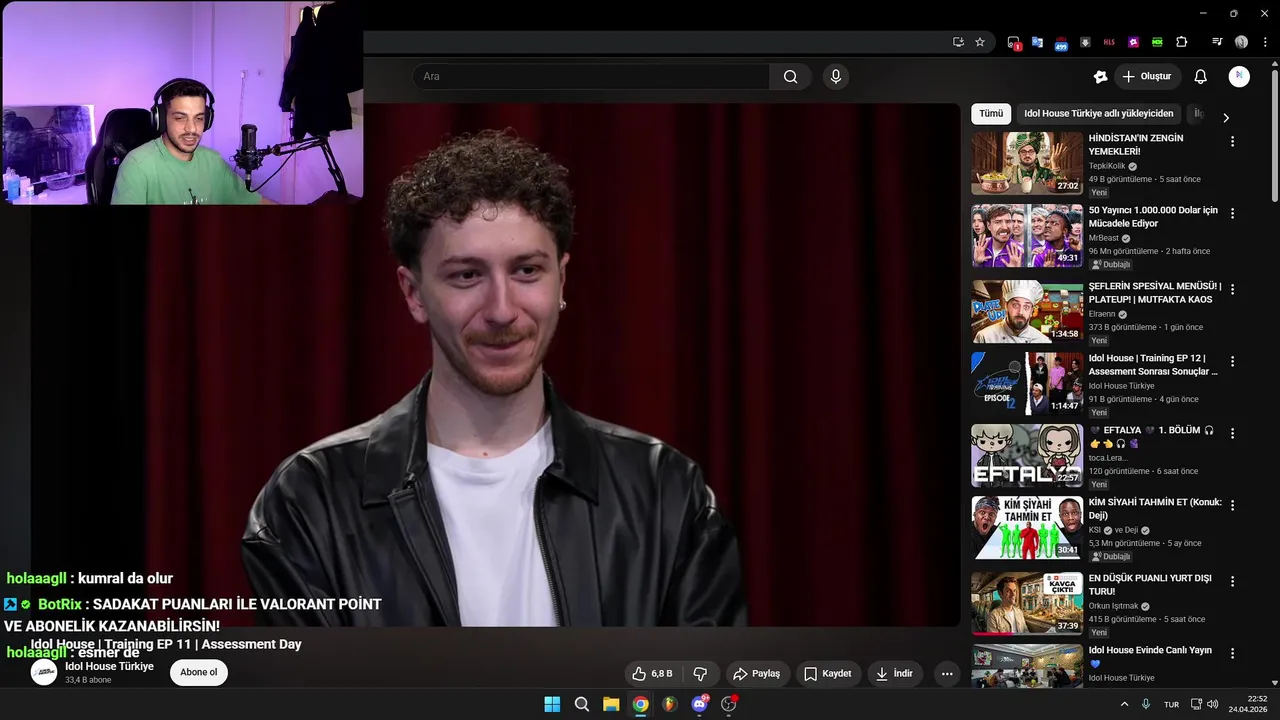The height and width of the screenshot is (720, 1280).
Task: Open the Idol House Türkiye channel avatar
Action: pyautogui.click(x=44, y=673)
